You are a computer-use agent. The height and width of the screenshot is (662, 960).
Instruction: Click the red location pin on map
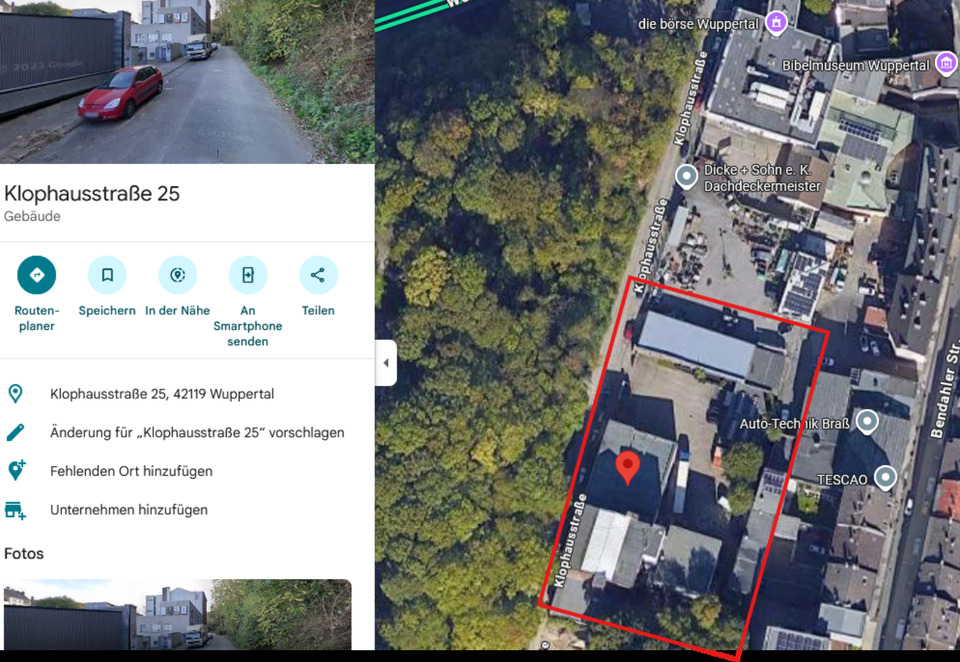point(627,467)
